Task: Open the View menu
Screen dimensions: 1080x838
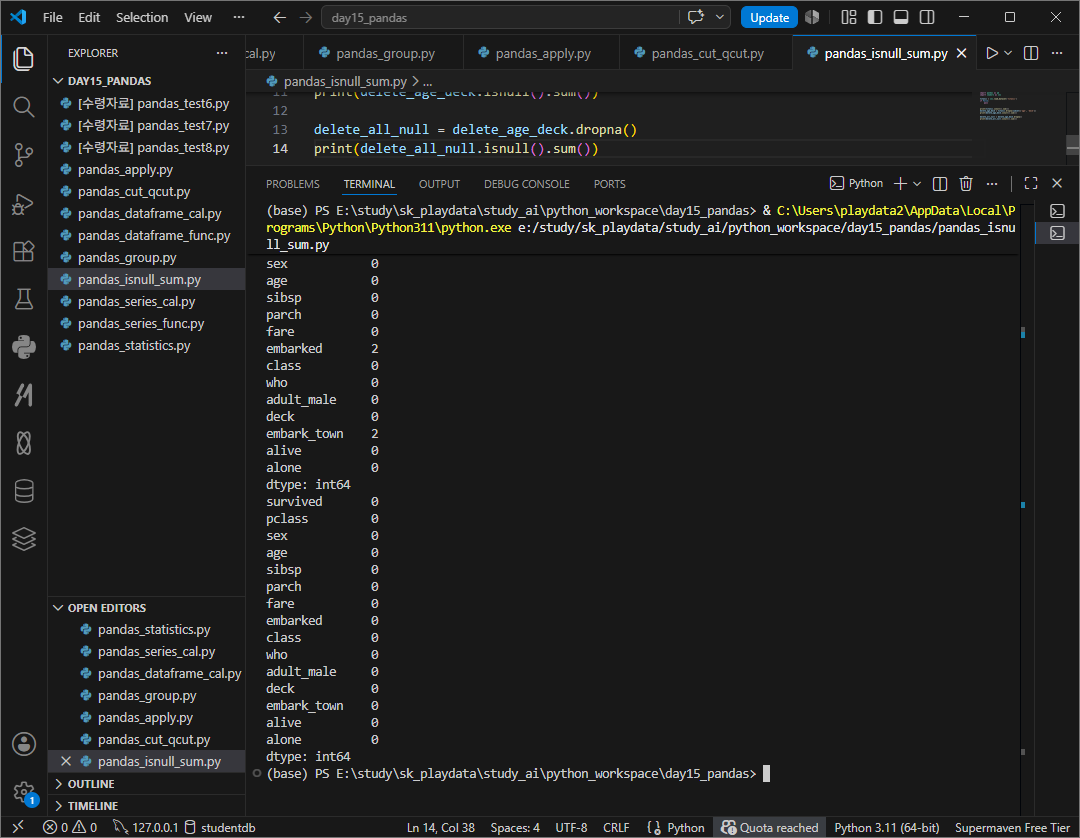Action: pyautogui.click(x=198, y=17)
